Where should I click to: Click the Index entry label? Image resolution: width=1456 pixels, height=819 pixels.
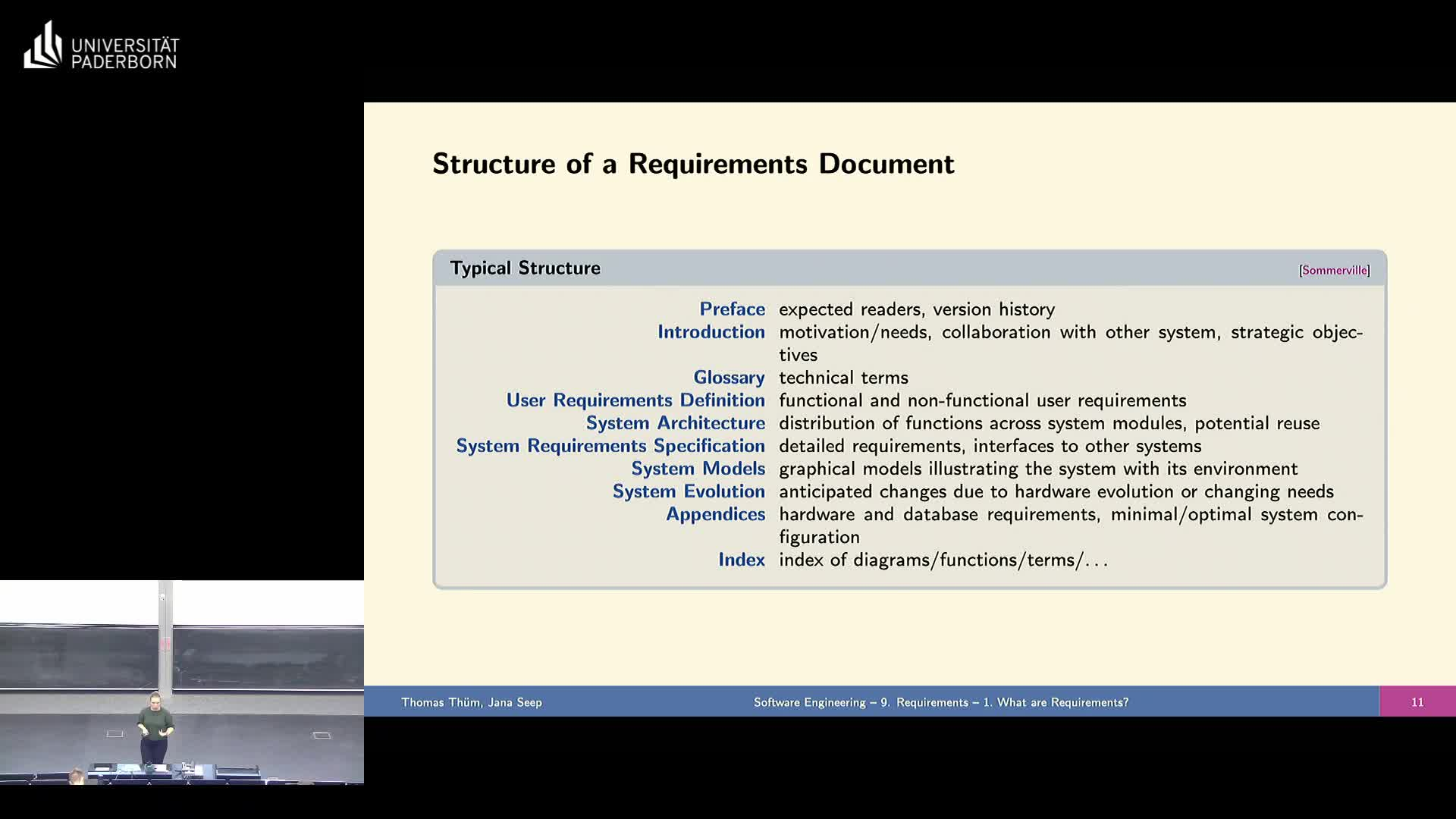click(741, 559)
